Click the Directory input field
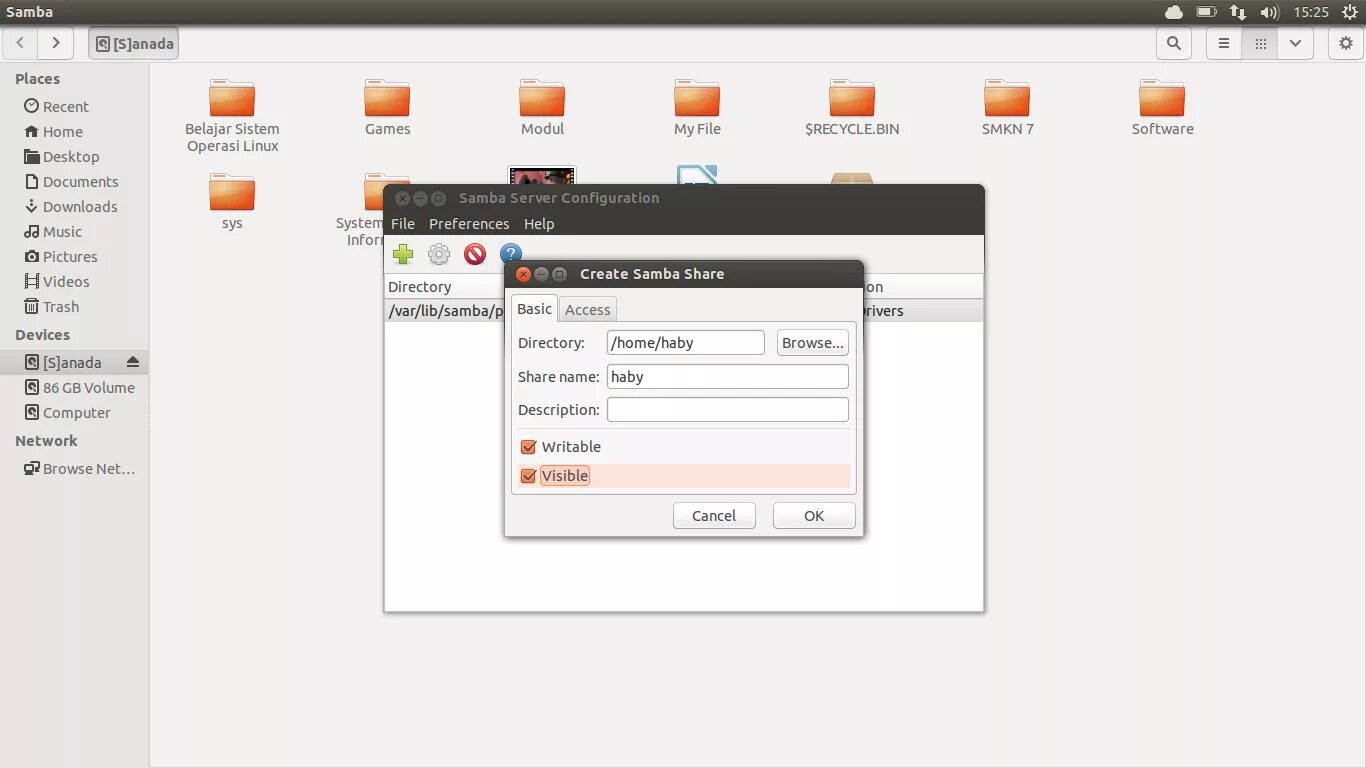 686,343
